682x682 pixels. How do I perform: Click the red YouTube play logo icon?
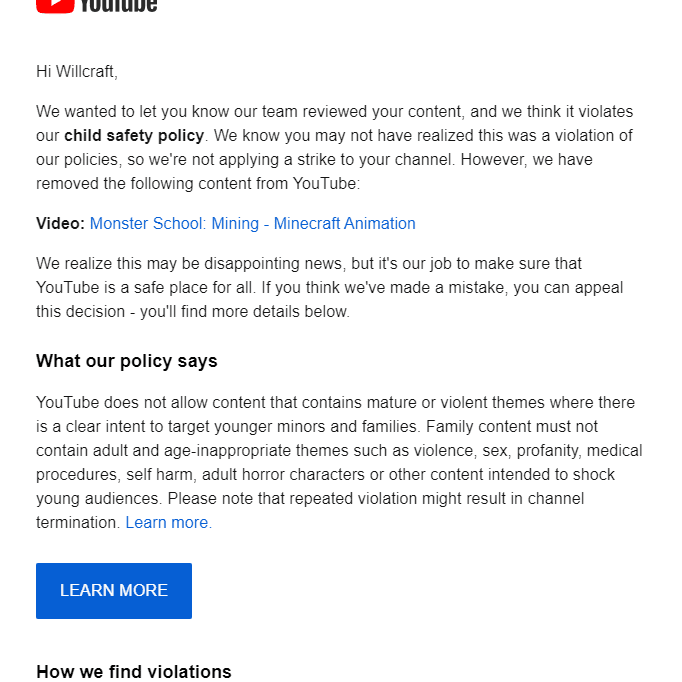[55, 6]
